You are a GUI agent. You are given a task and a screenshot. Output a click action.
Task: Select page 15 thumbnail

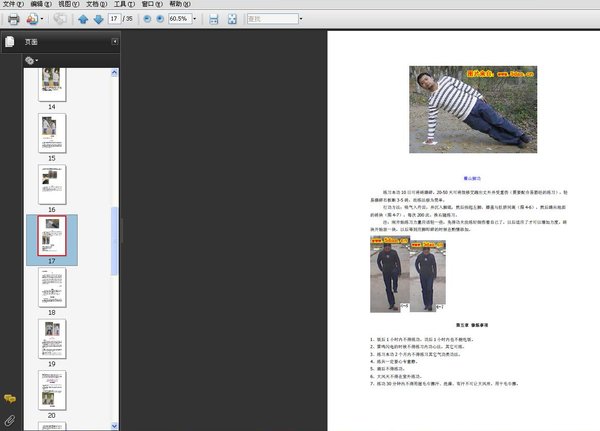52,133
